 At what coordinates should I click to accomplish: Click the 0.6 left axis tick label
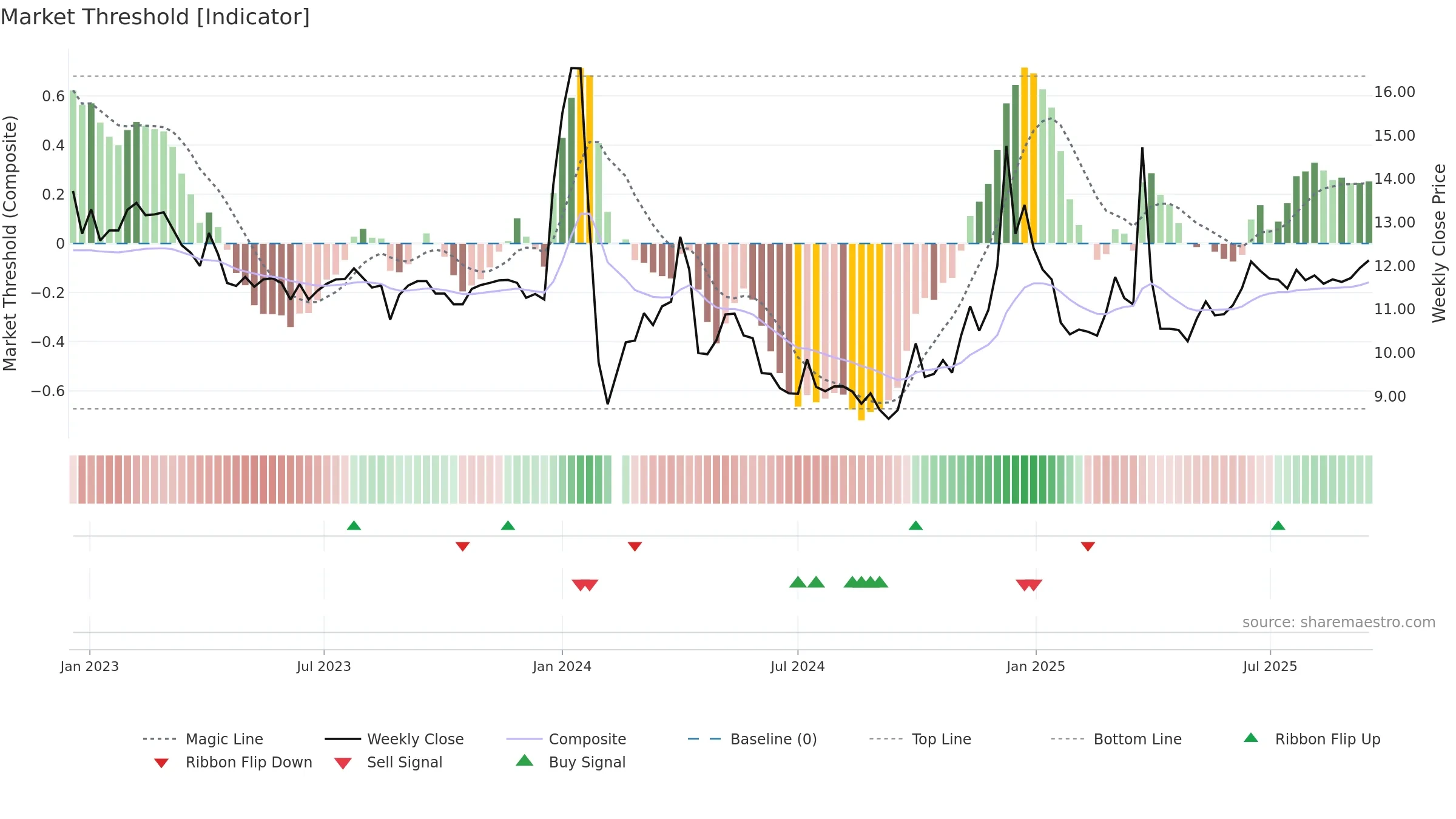53,96
